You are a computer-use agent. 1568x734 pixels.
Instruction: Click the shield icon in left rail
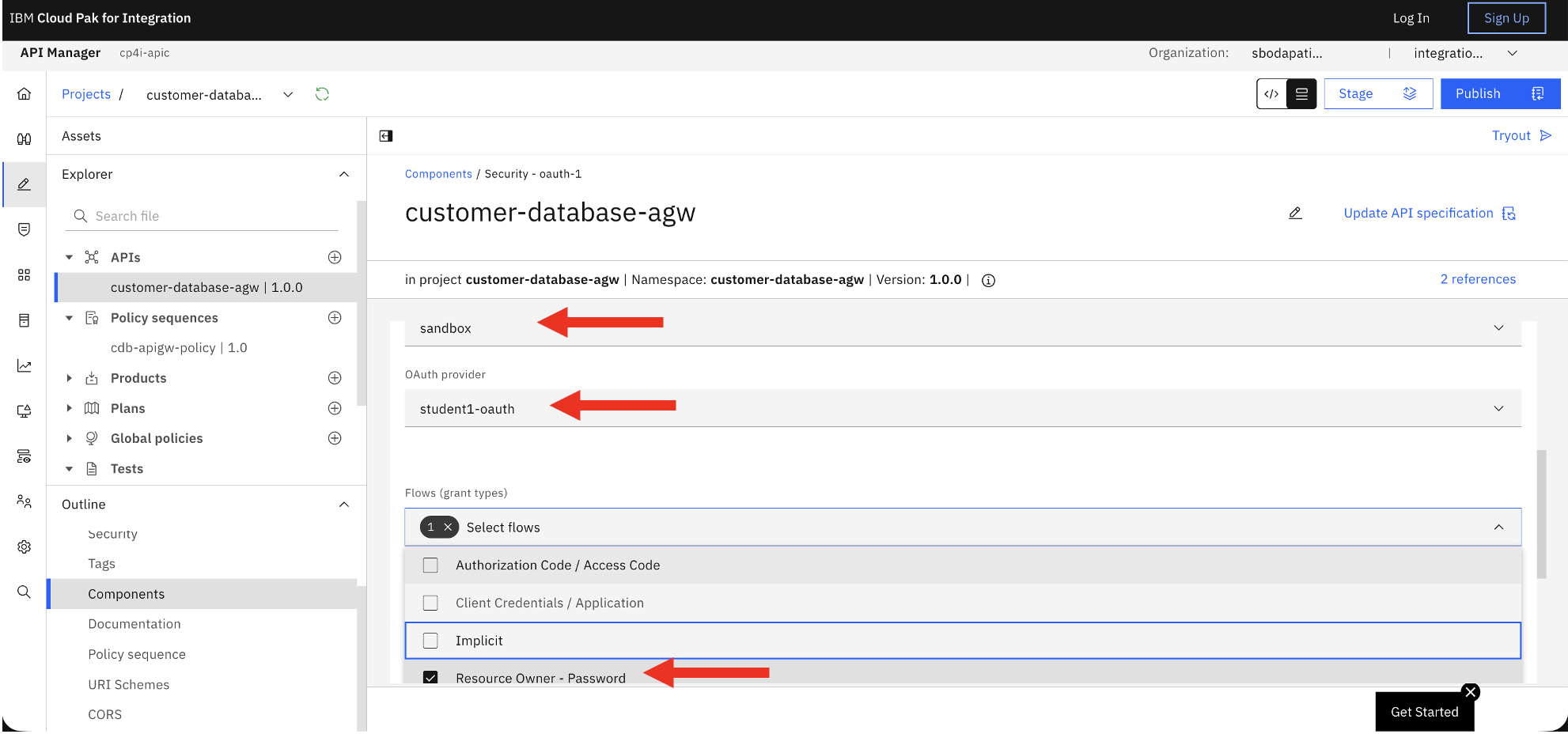coord(25,229)
